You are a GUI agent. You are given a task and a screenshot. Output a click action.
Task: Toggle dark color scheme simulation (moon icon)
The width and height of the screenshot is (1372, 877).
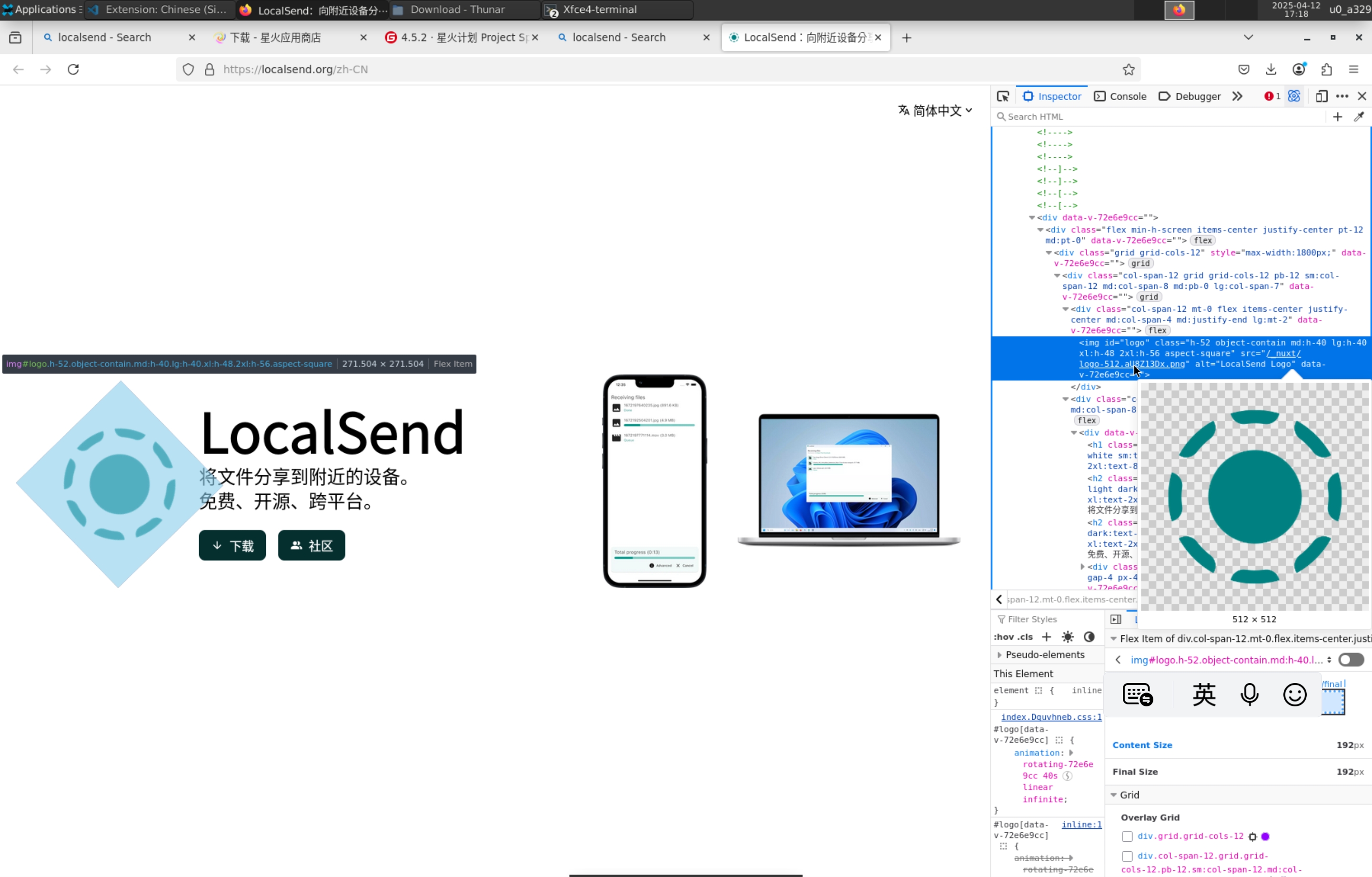tap(1089, 637)
